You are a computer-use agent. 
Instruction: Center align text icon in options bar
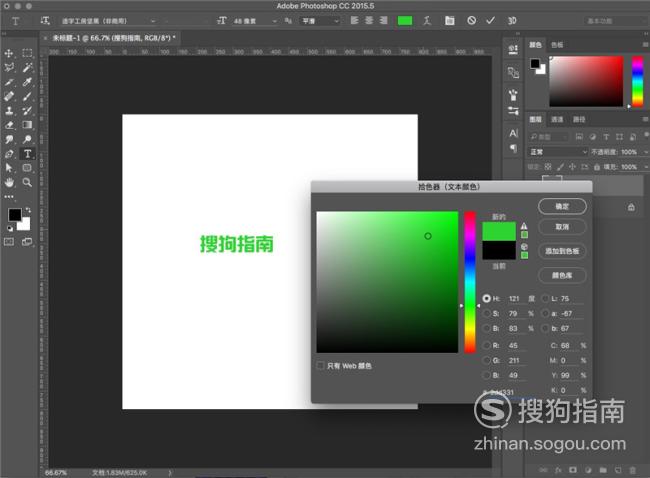(369, 20)
